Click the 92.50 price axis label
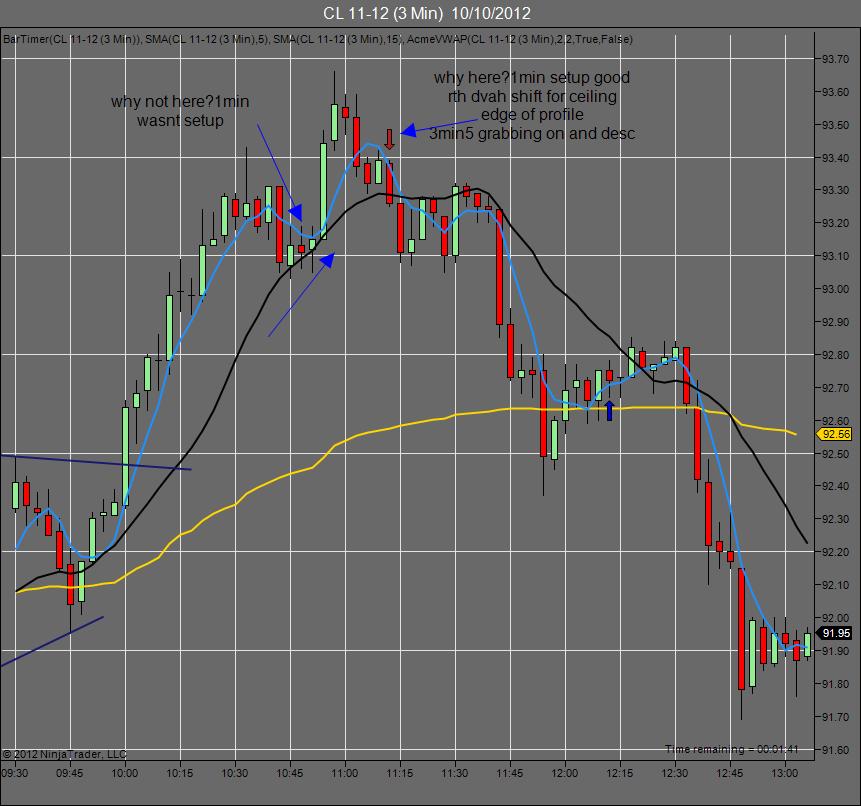 pos(835,454)
